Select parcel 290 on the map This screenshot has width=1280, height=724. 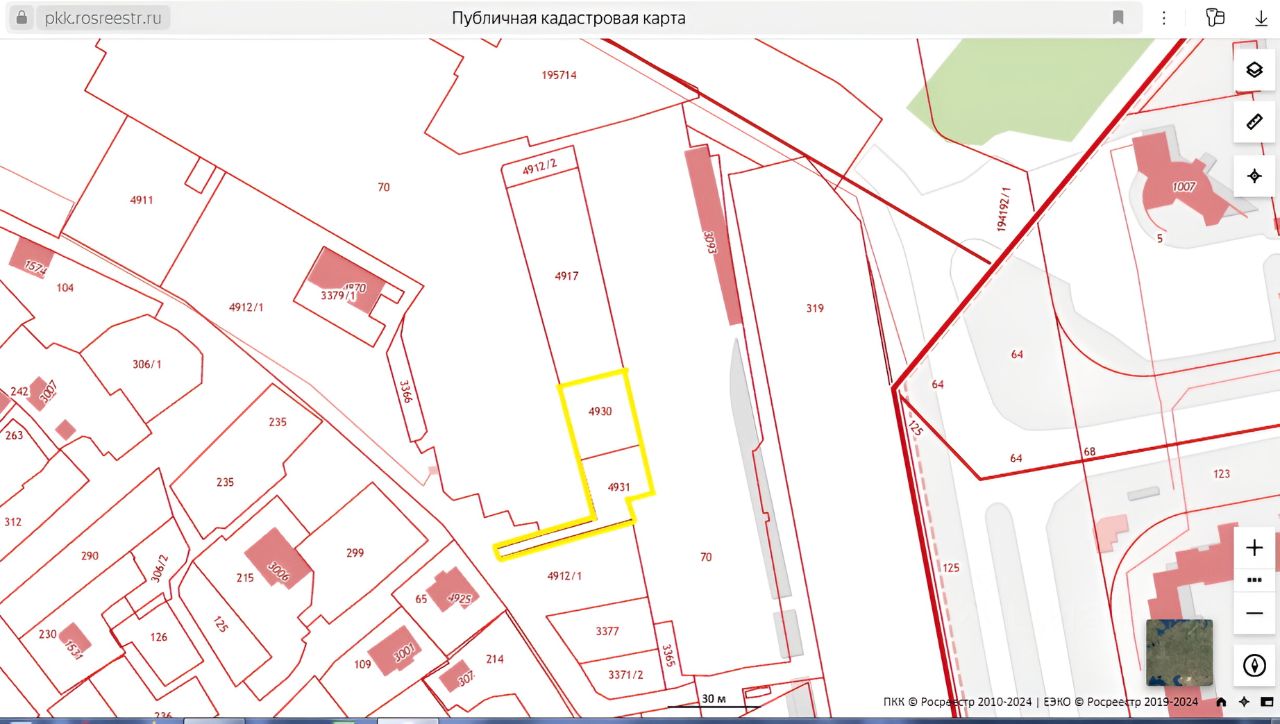(90, 555)
